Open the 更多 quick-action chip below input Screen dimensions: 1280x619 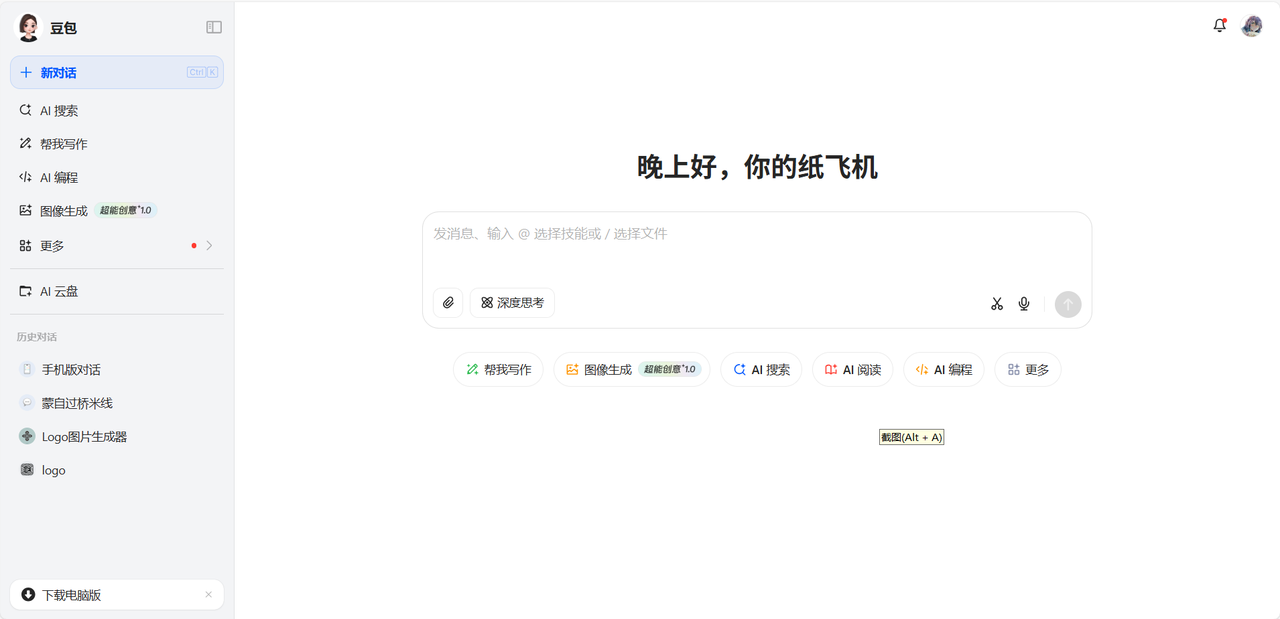point(1028,370)
